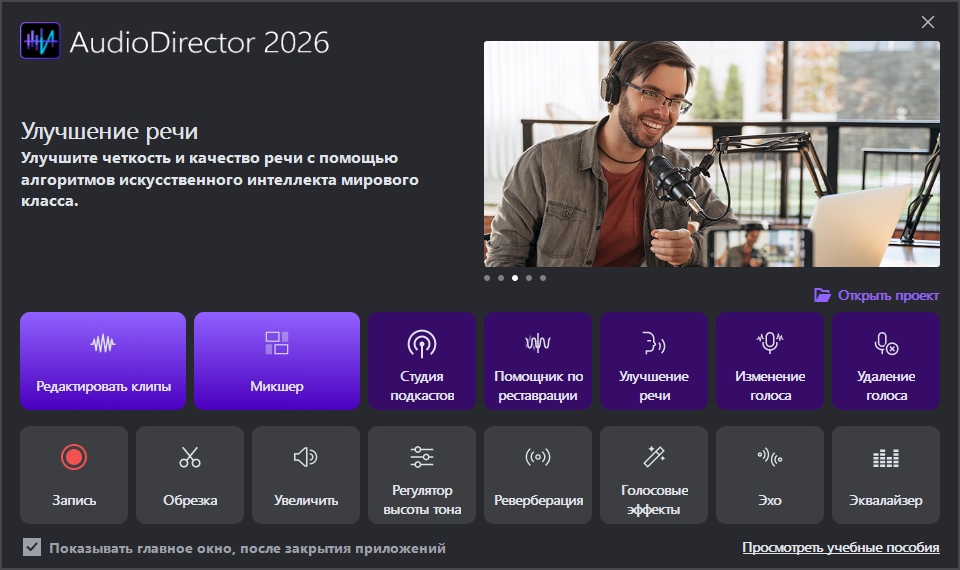Click the podcaster banner image
The image size is (960, 570).
click(711, 153)
